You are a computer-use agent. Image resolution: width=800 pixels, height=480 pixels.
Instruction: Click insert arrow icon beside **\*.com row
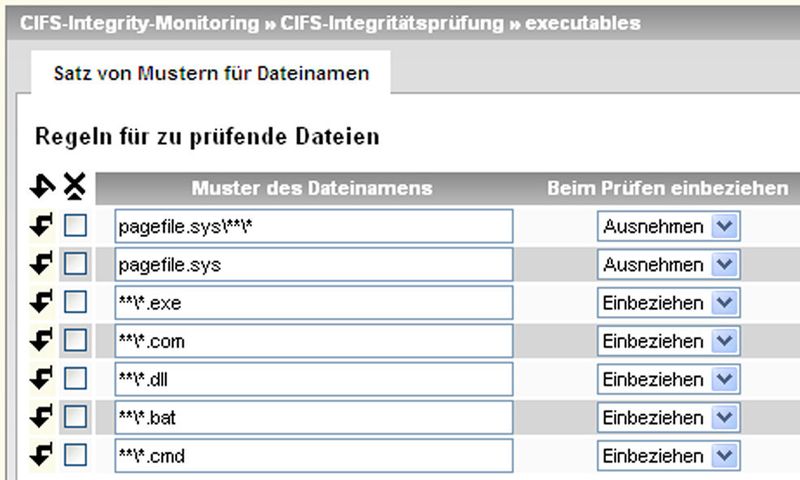click(41, 340)
